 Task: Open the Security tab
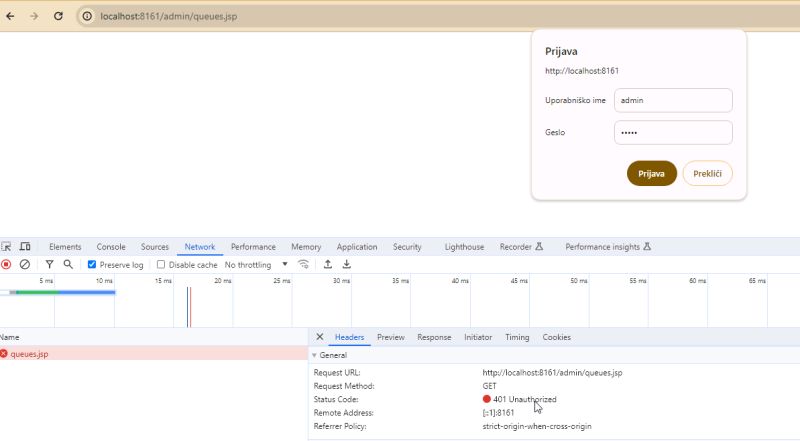[x=407, y=247]
